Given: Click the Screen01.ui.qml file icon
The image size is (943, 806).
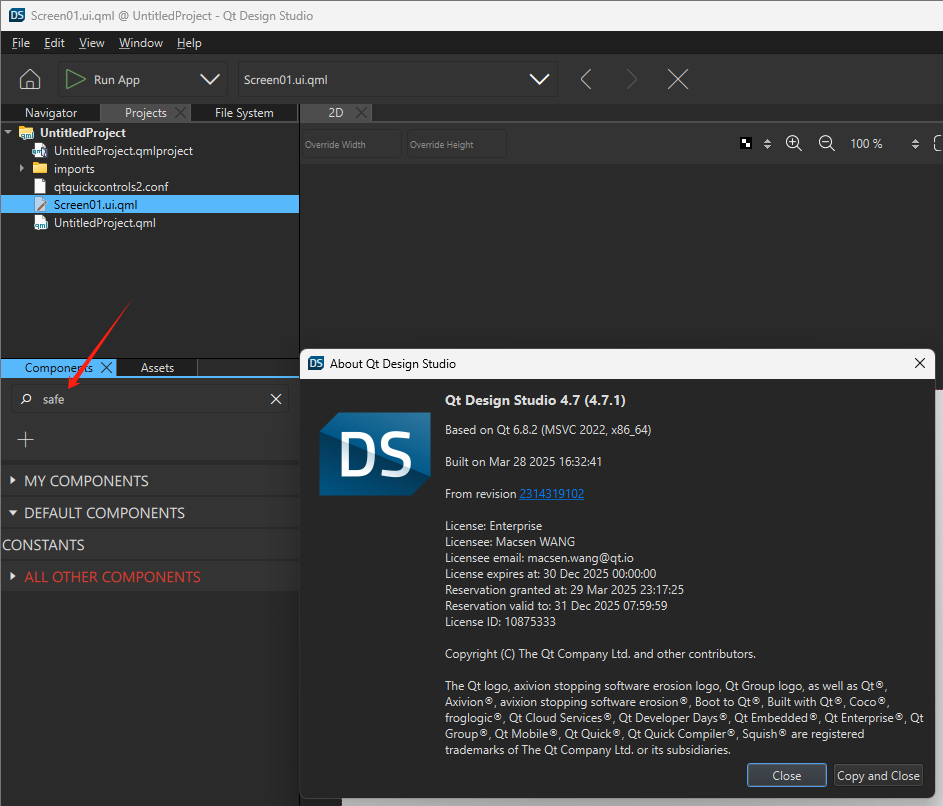Looking at the screenshot, I should pyautogui.click(x=40, y=205).
